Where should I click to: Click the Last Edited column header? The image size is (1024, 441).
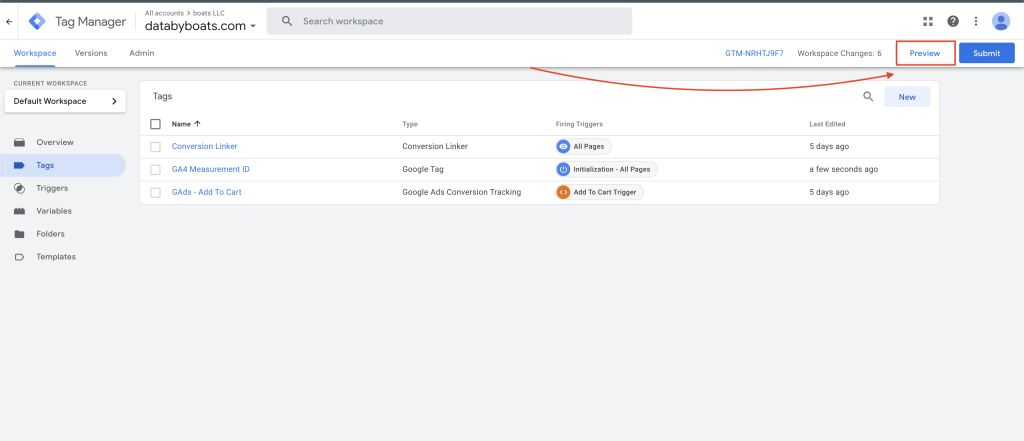pos(827,123)
